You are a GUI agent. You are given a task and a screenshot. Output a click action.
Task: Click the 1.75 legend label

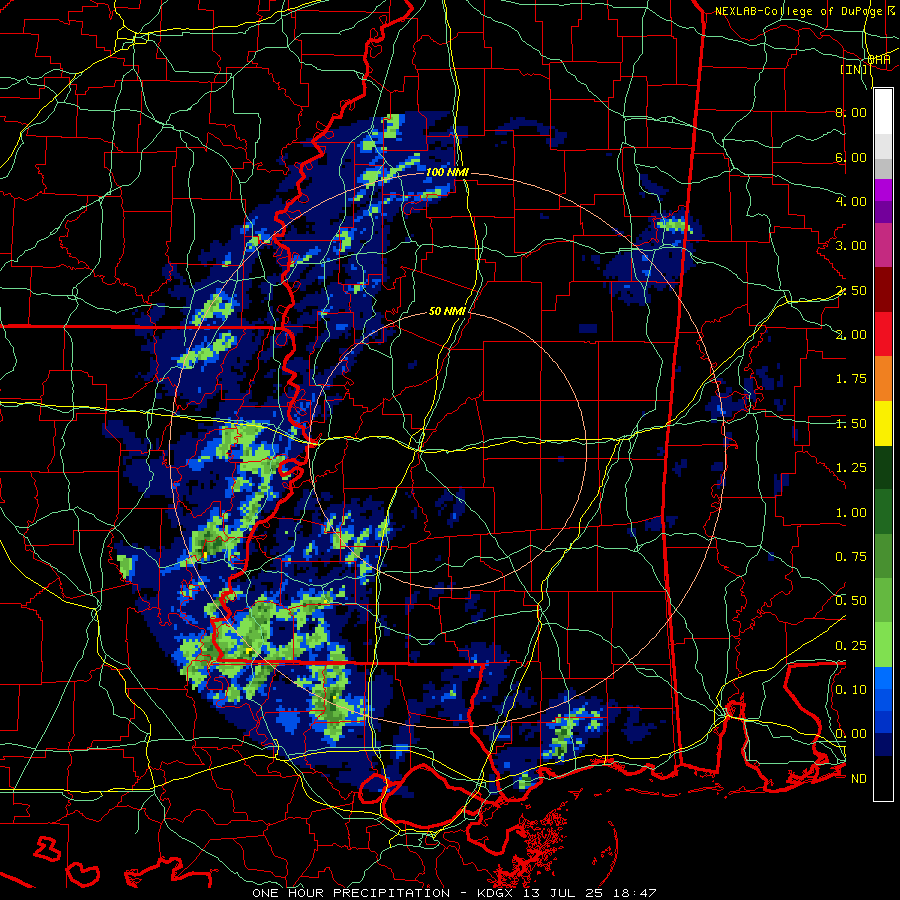(851, 379)
